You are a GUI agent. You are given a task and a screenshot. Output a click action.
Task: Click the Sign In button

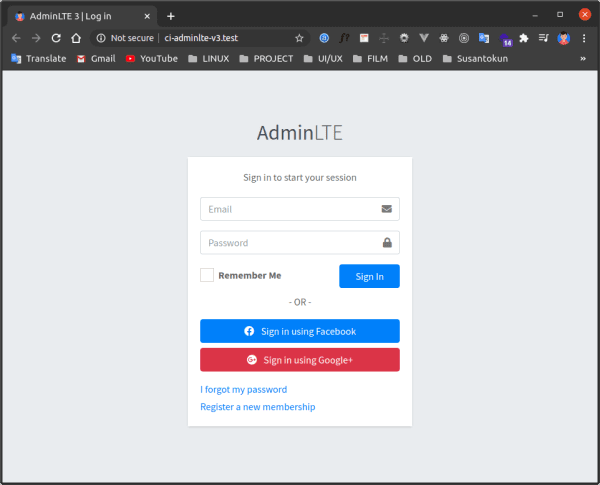369,276
